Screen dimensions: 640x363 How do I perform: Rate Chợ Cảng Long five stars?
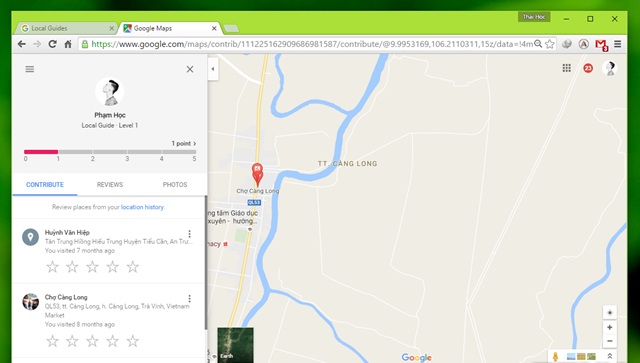[x=133, y=341]
